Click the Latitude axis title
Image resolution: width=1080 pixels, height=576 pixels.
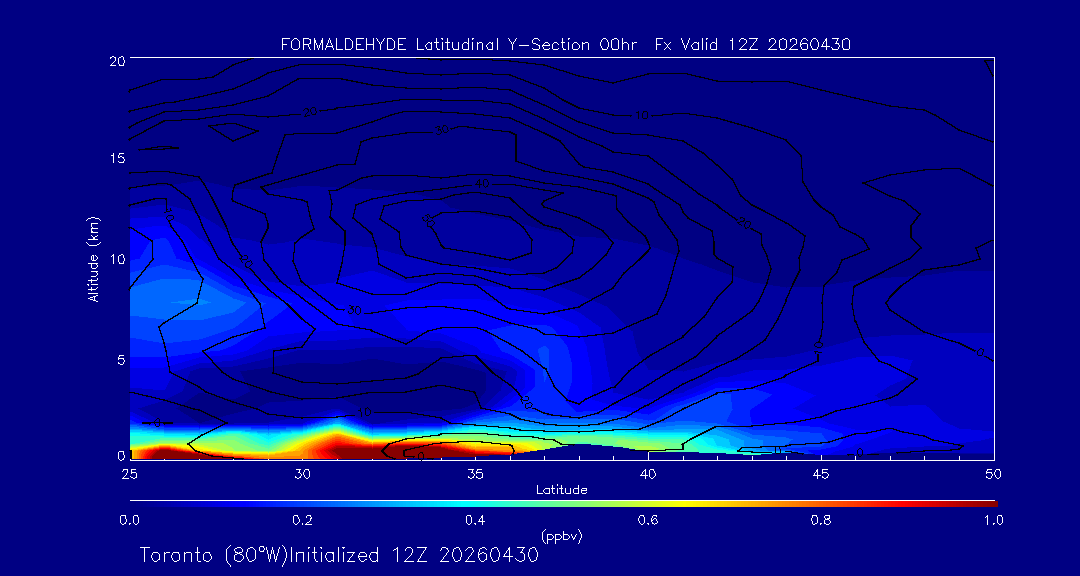click(562, 490)
